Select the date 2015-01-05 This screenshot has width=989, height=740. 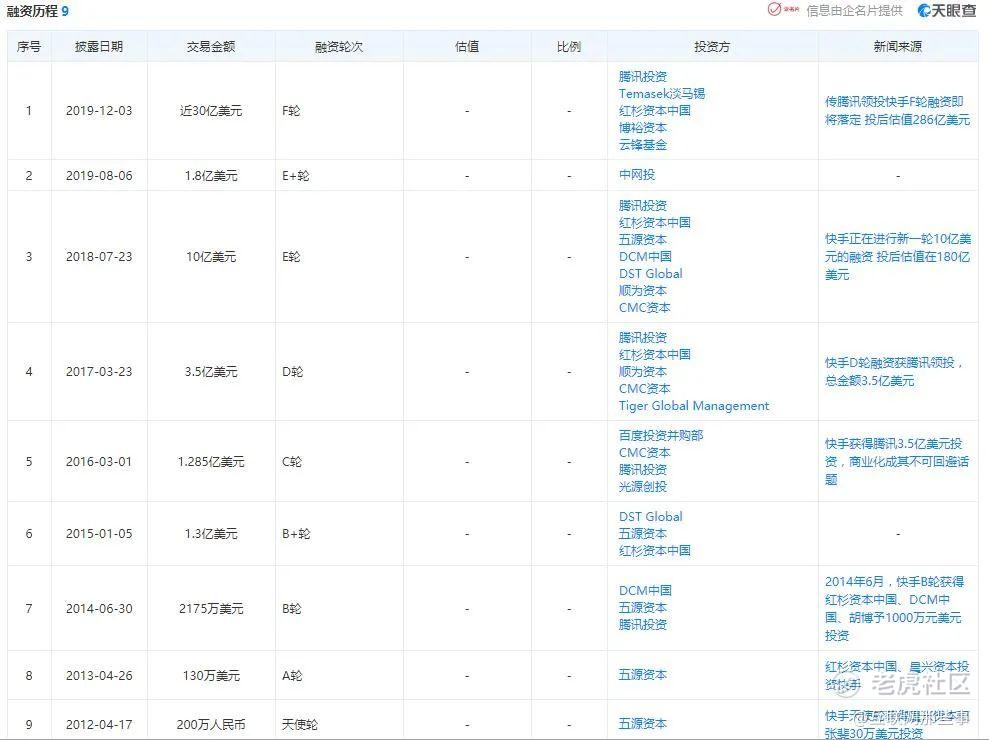click(x=99, y=534)
